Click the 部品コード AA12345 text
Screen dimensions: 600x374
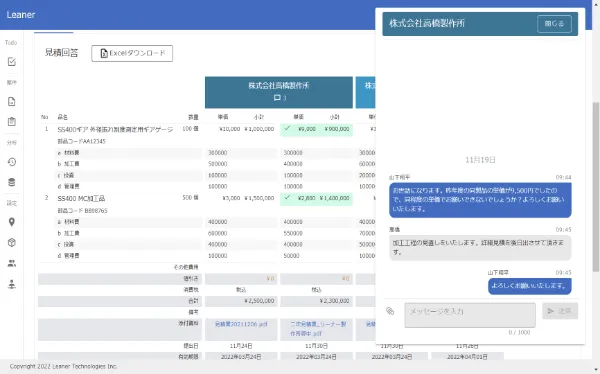point(82,141)
